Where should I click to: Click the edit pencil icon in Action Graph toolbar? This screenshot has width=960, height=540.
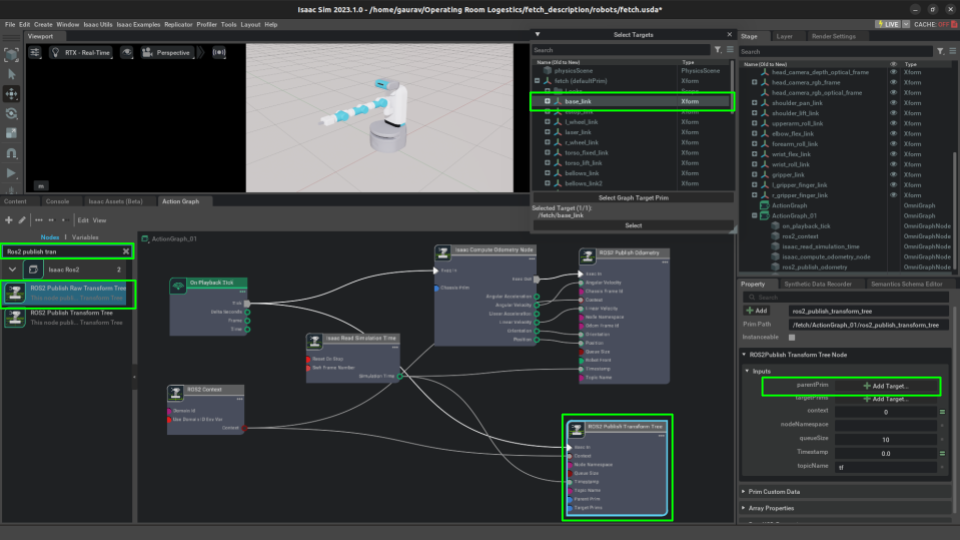tap(22, 220)
